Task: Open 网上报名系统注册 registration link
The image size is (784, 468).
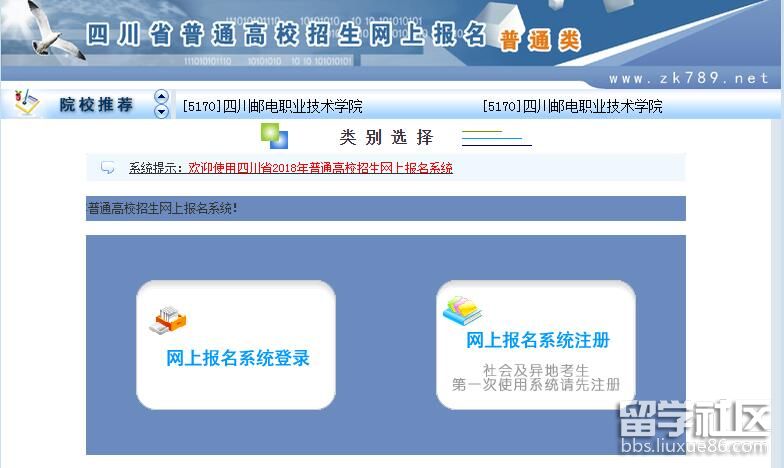Action: point(537,340)
